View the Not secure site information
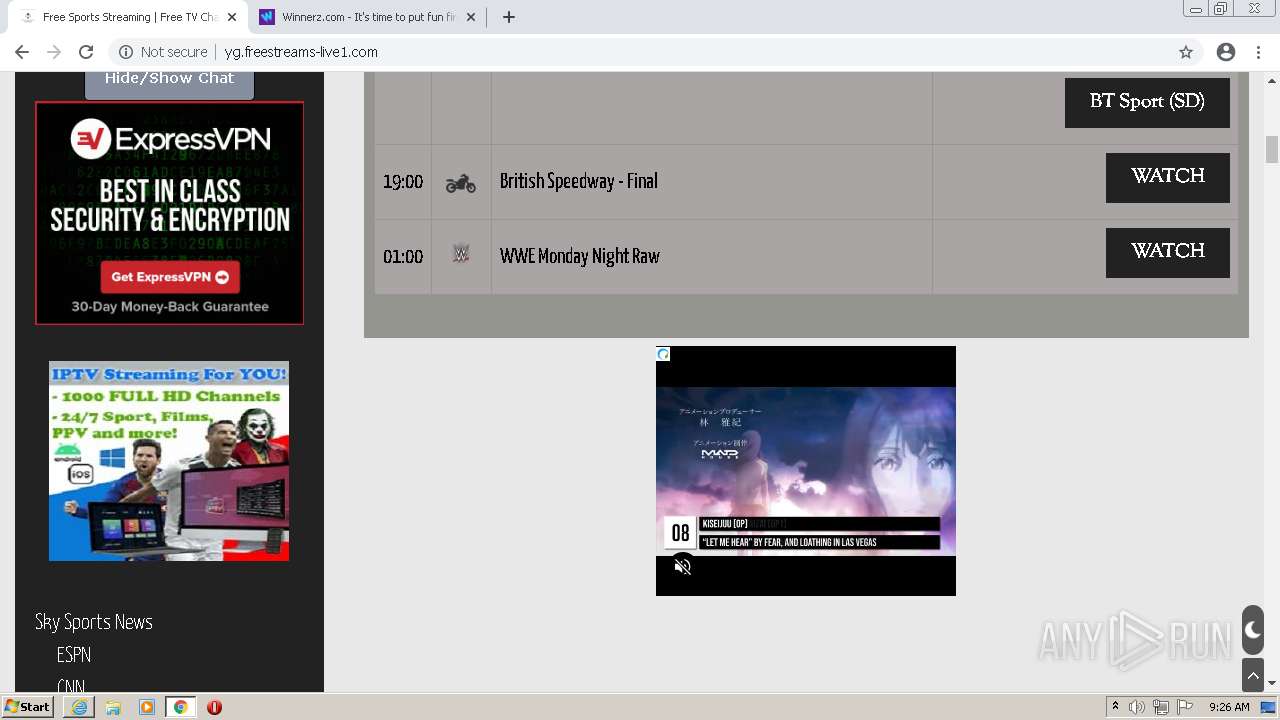This screenshot has height=720, width=1280. [163, 52]
